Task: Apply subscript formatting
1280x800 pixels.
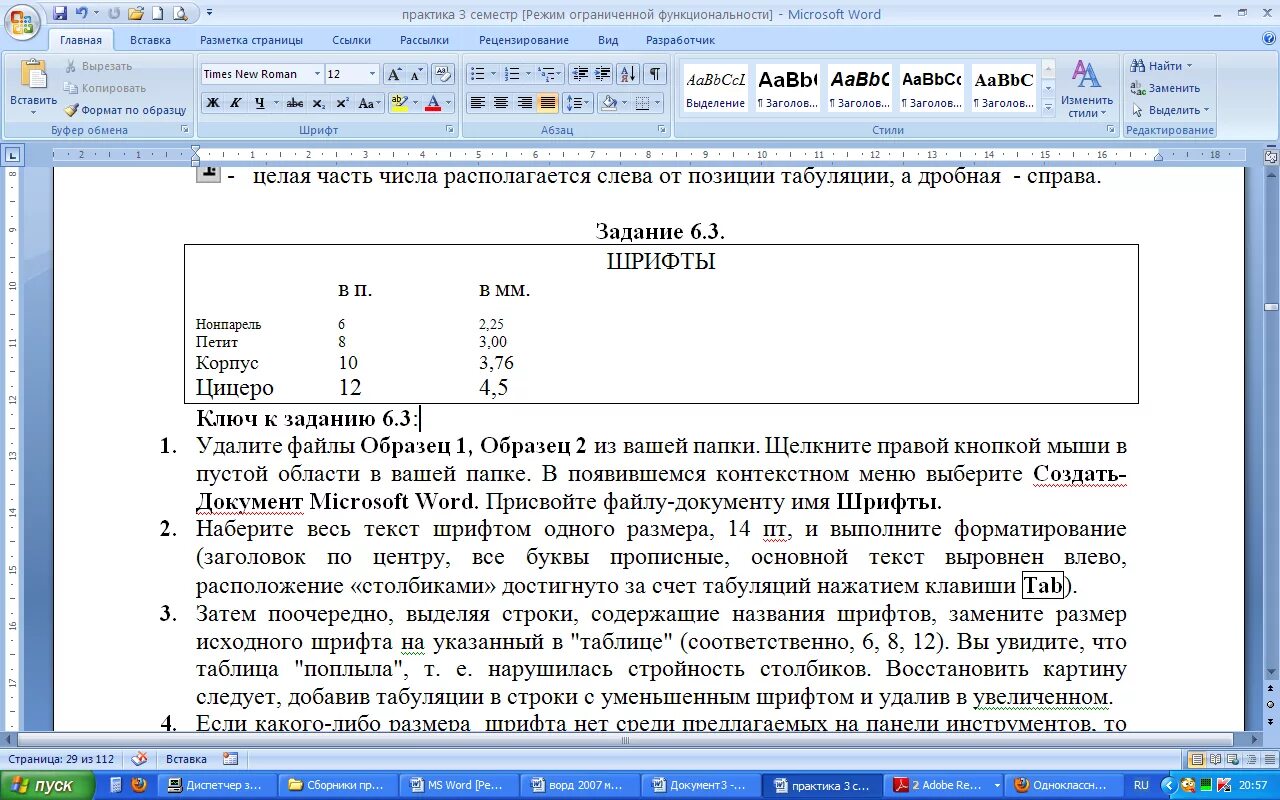Action: pyautogui.click(x=319, y=103)
